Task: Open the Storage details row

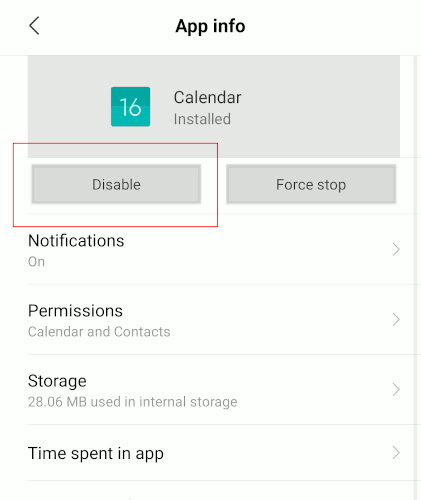Action: (214, 390)
